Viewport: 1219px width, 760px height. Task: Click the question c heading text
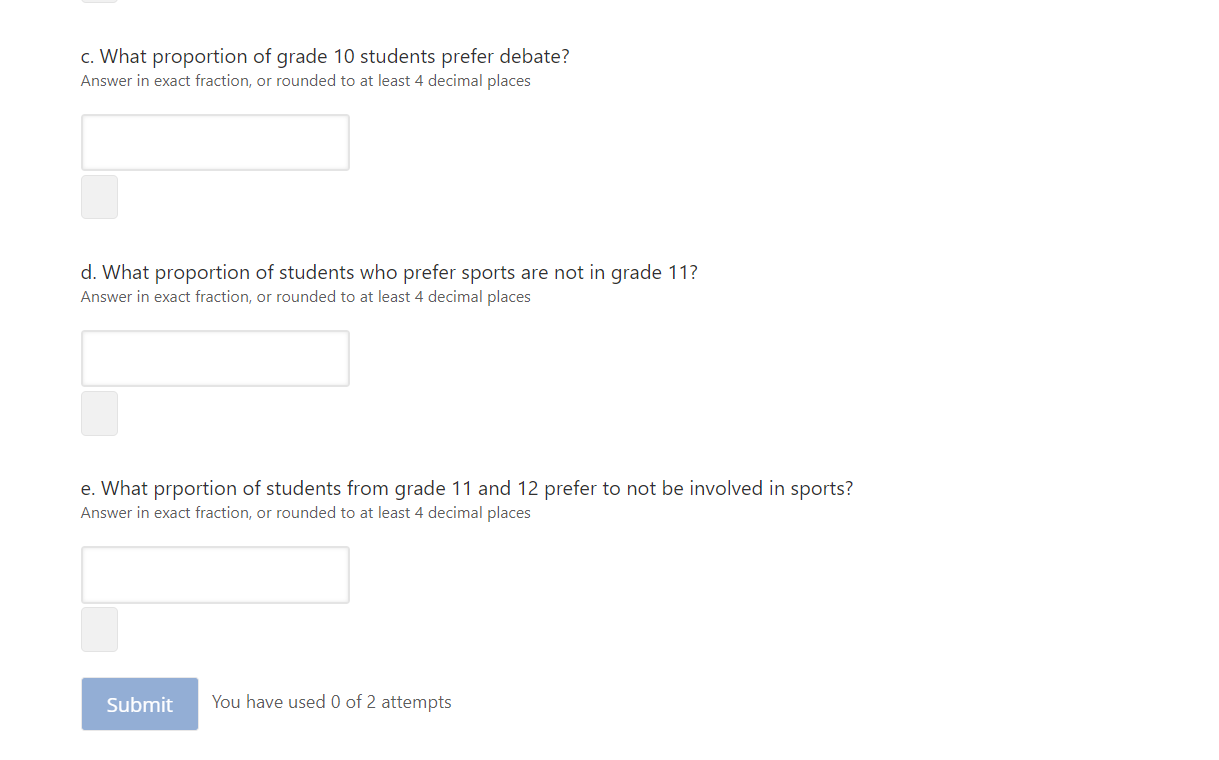pyautogui.click(x=325, y=56)
